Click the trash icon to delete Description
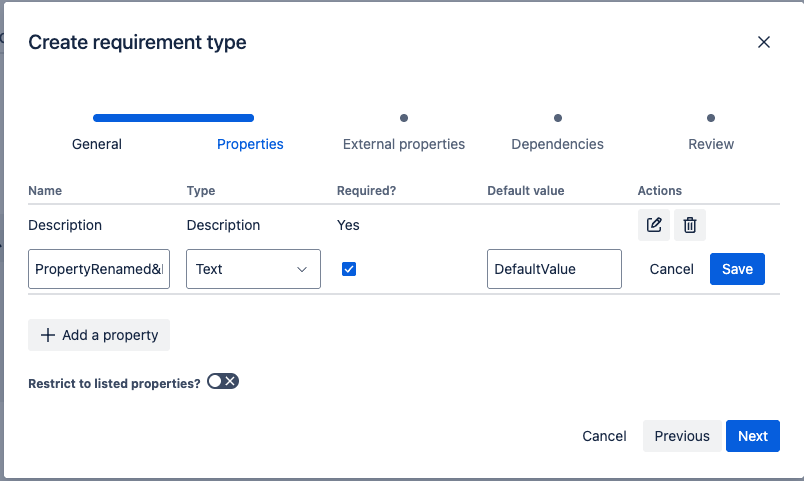 click(x=689, y=225)
